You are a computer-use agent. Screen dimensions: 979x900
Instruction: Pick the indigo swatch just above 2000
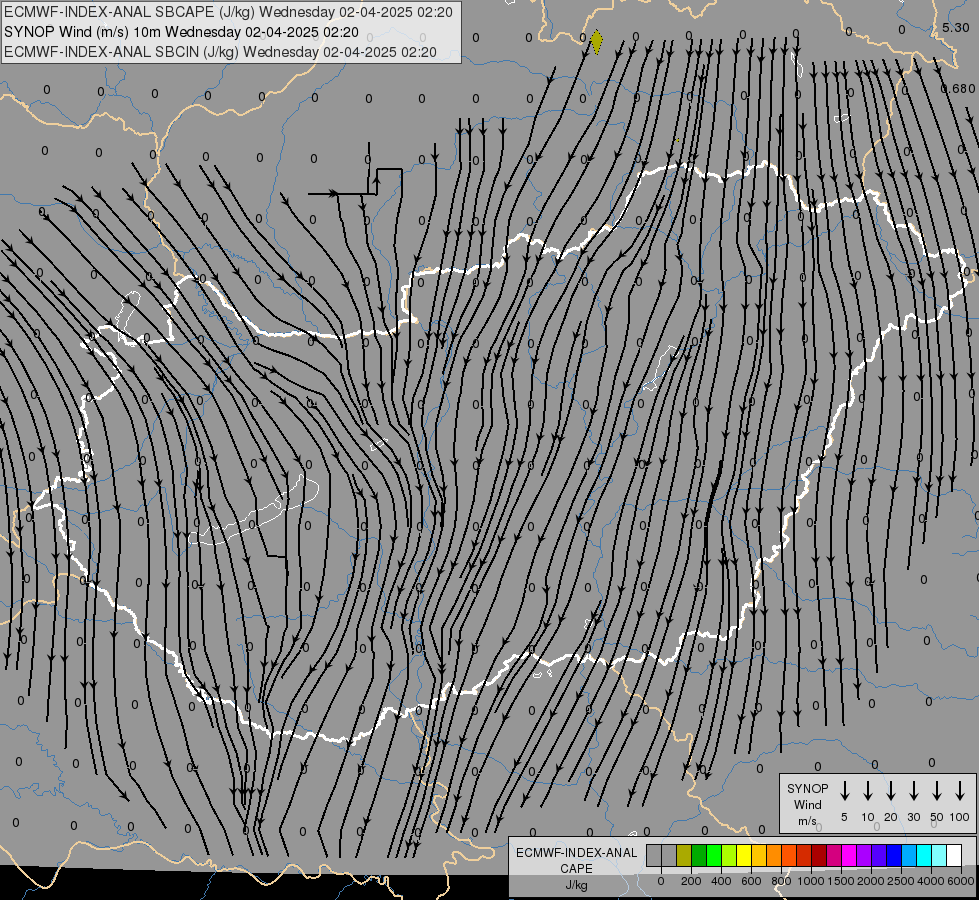pos(879,855)
